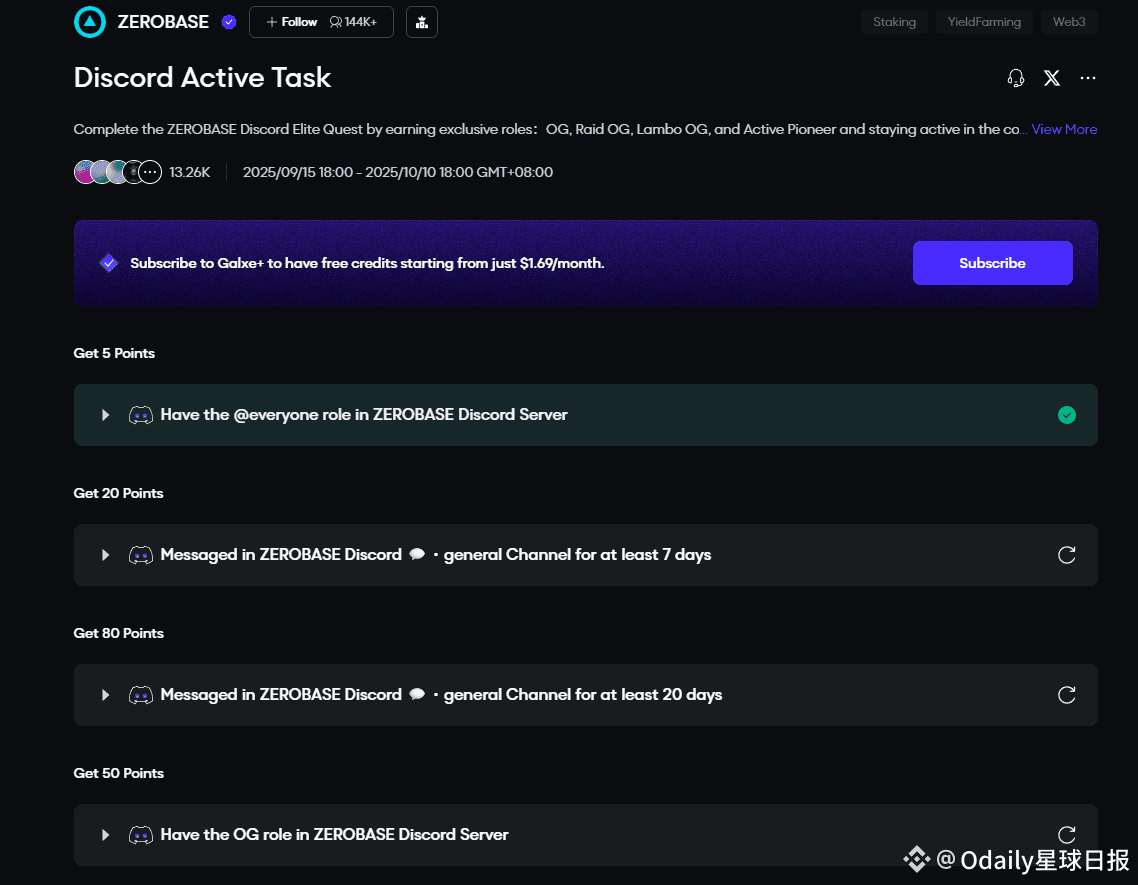Expand the 20 days general Channel task
Viewport: 1138px width, 885px height.
click(x=105, y=695)
